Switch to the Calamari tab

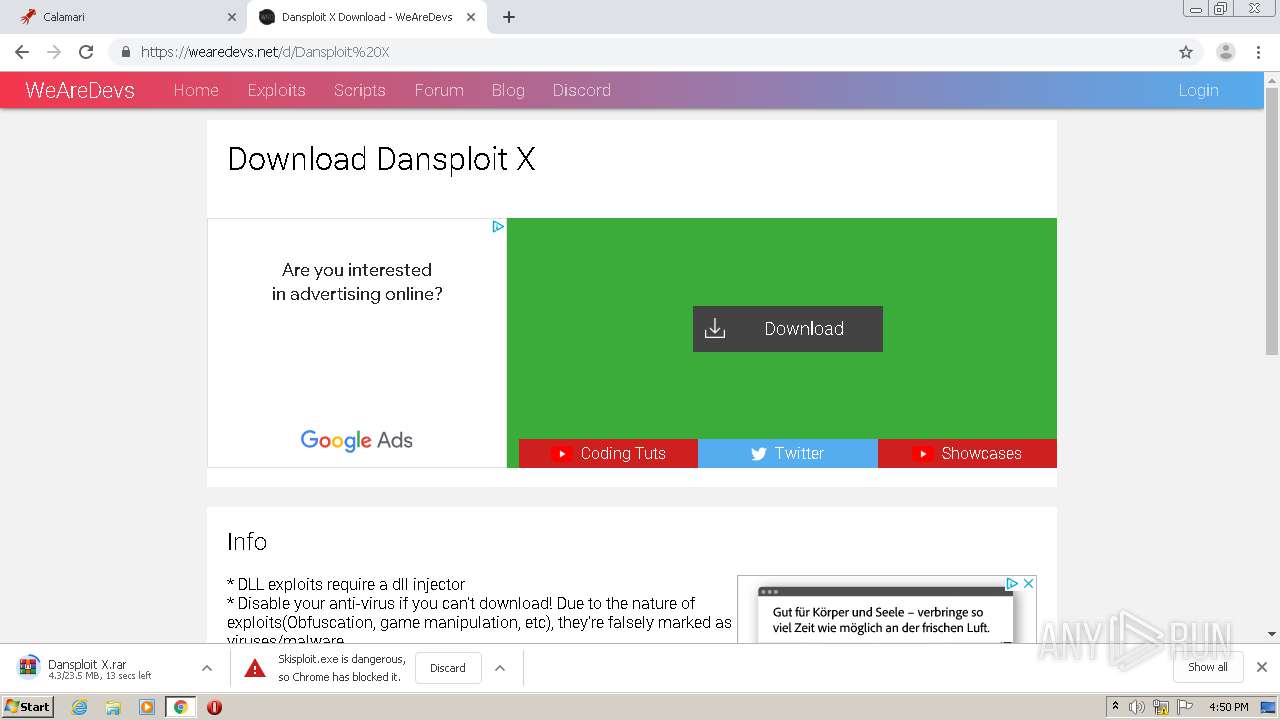pyautogui.click(x=125, y=17)
